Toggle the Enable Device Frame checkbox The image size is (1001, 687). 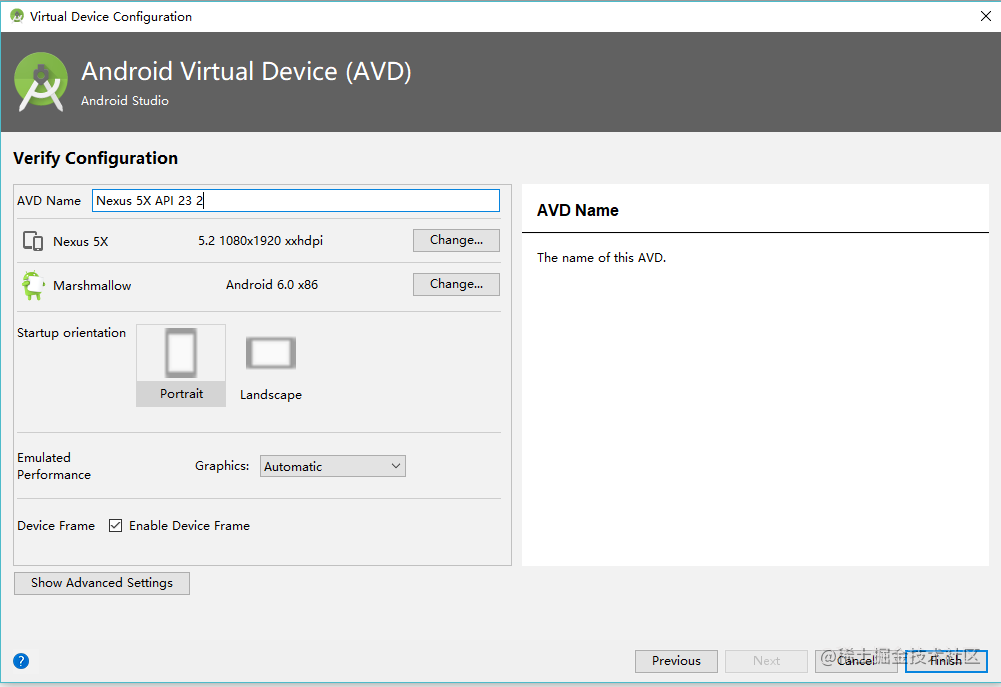pyautogui.click(x=116, y=525)
